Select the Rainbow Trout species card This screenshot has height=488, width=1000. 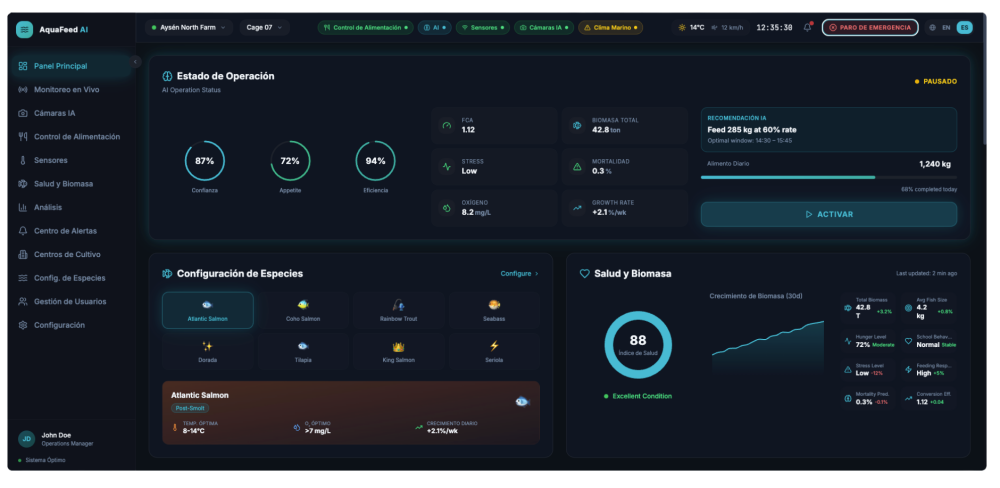click(x=398, y=310)
